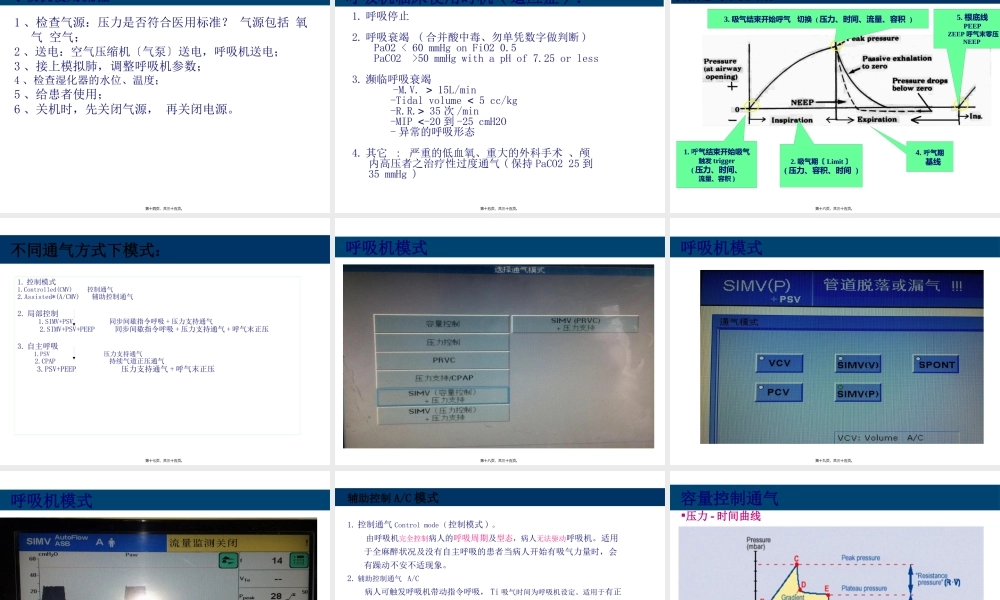Enable the VCV mode radio button

coord(780,363)
